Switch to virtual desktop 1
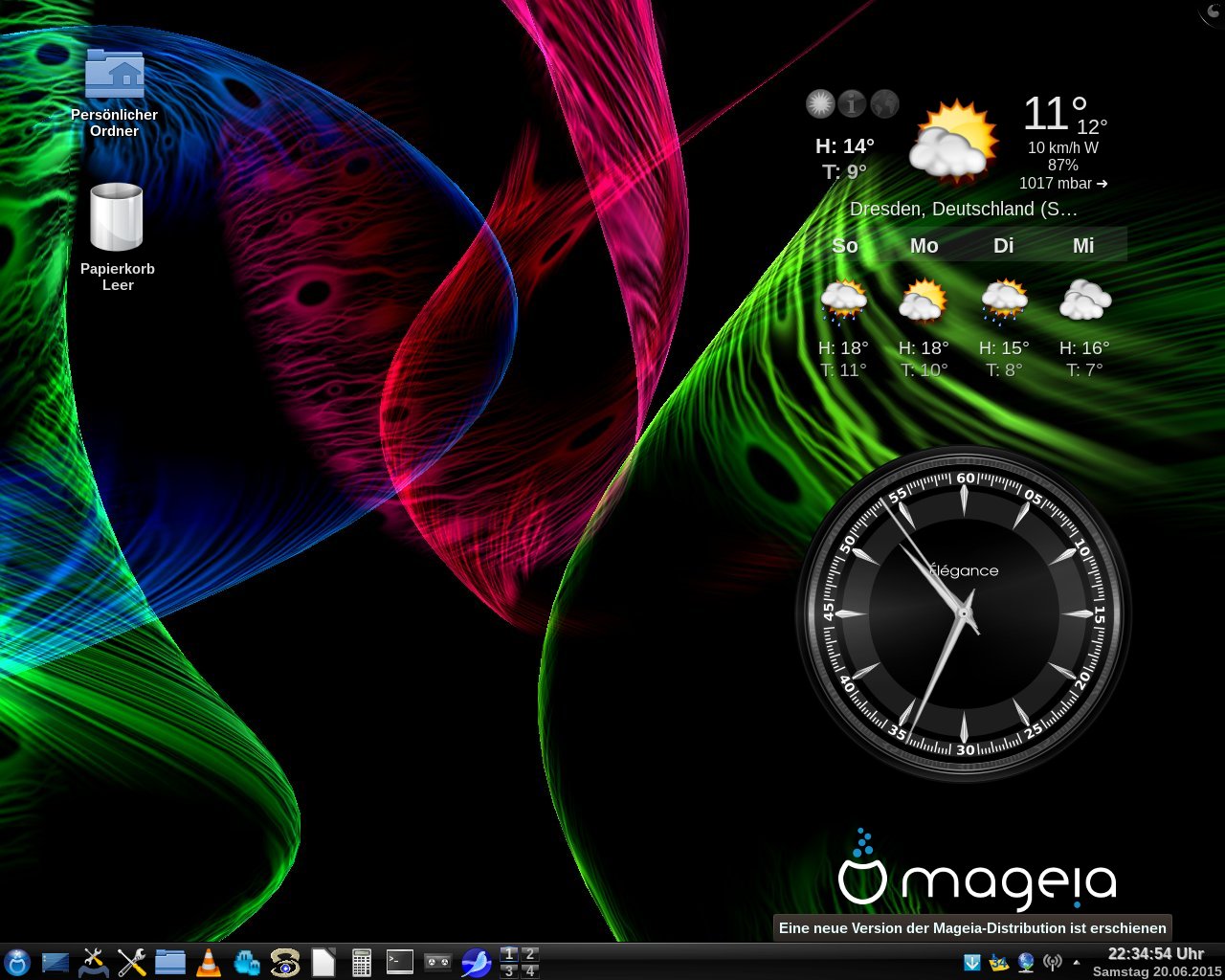Screen dimensions: 1225x980 click(509, 954)
